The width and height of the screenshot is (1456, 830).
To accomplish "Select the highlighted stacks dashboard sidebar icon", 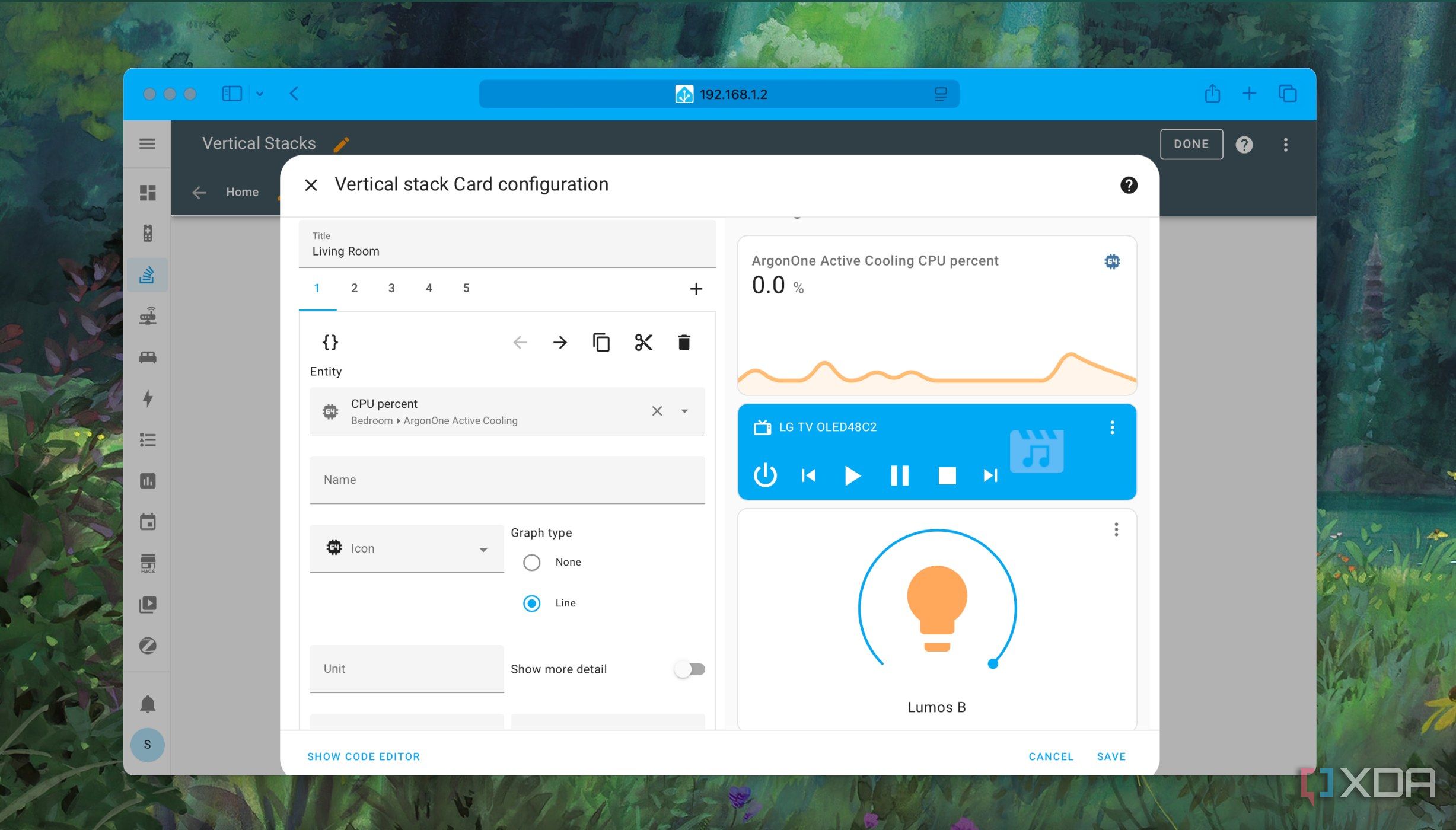I will coord(147,274).
